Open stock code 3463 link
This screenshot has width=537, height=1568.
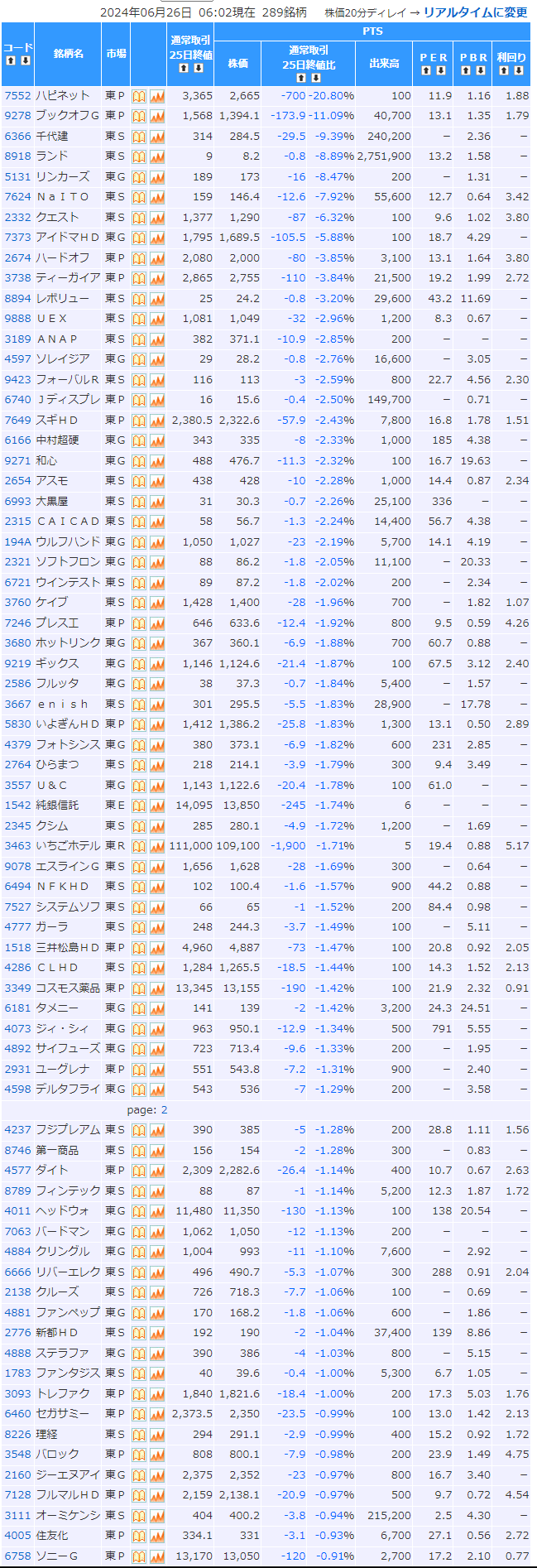tap(17, 846)
